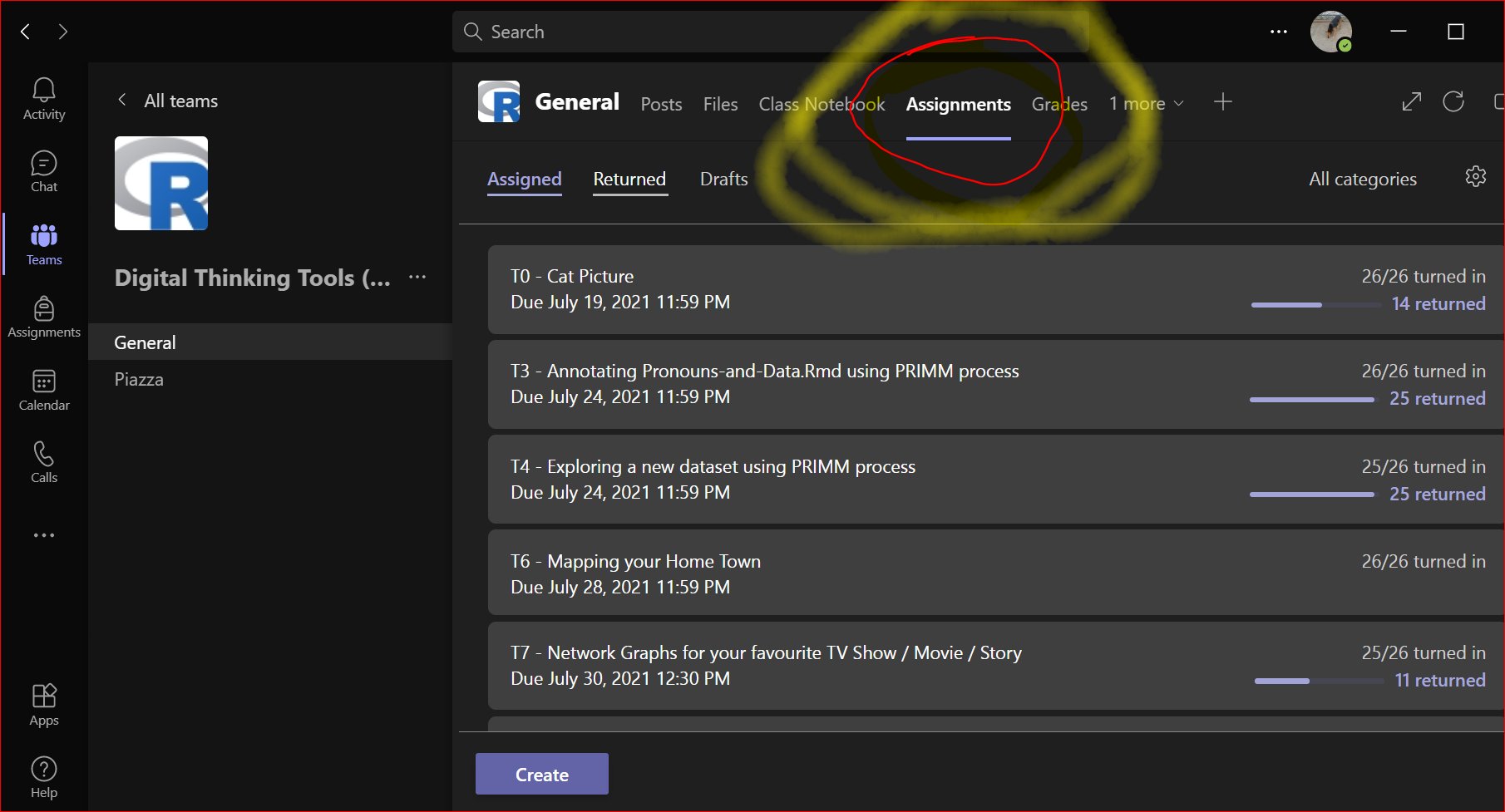Click the General channel heading
This screenshot has height=812, width=1505.
577,101
